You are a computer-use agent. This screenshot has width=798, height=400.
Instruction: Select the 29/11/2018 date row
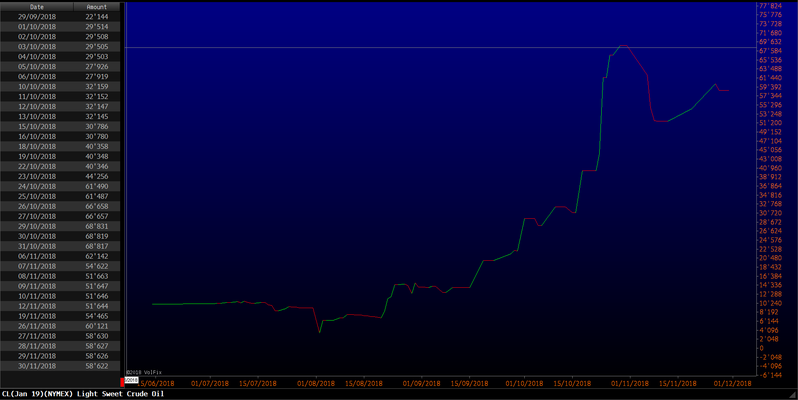(60, 356)
